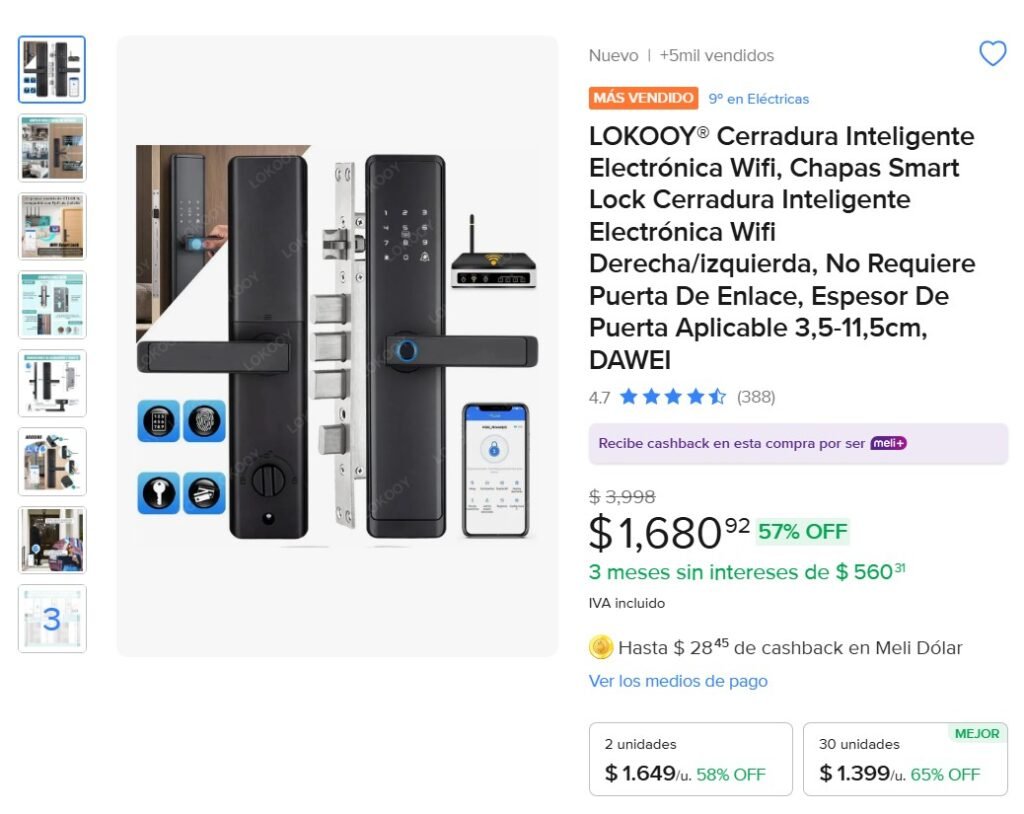
Task: Add the smart lock to favorites
Action: click(993, 54)
